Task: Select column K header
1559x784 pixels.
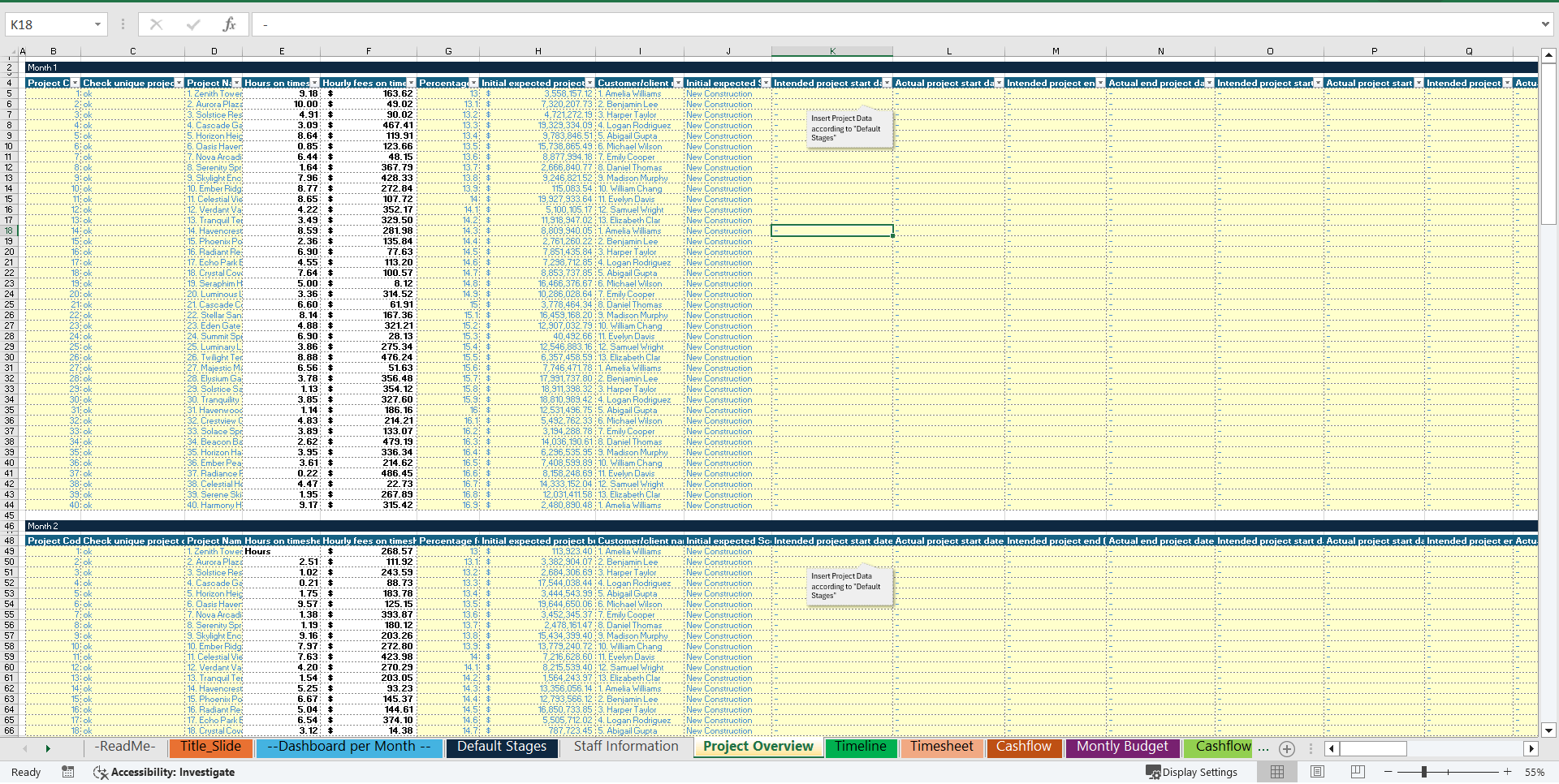Action: pos(832,51)
